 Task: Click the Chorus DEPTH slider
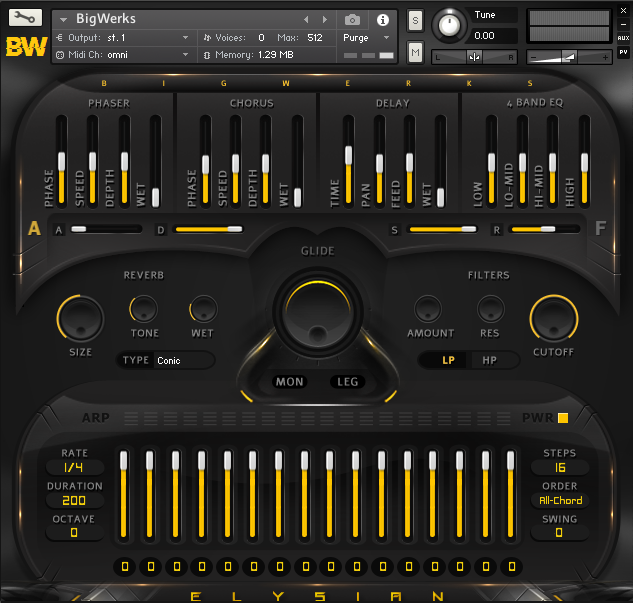(265, 161)
